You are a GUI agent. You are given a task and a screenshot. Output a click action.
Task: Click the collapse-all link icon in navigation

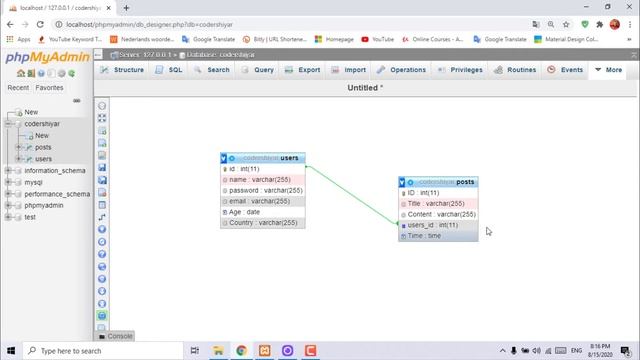(77, 101)
